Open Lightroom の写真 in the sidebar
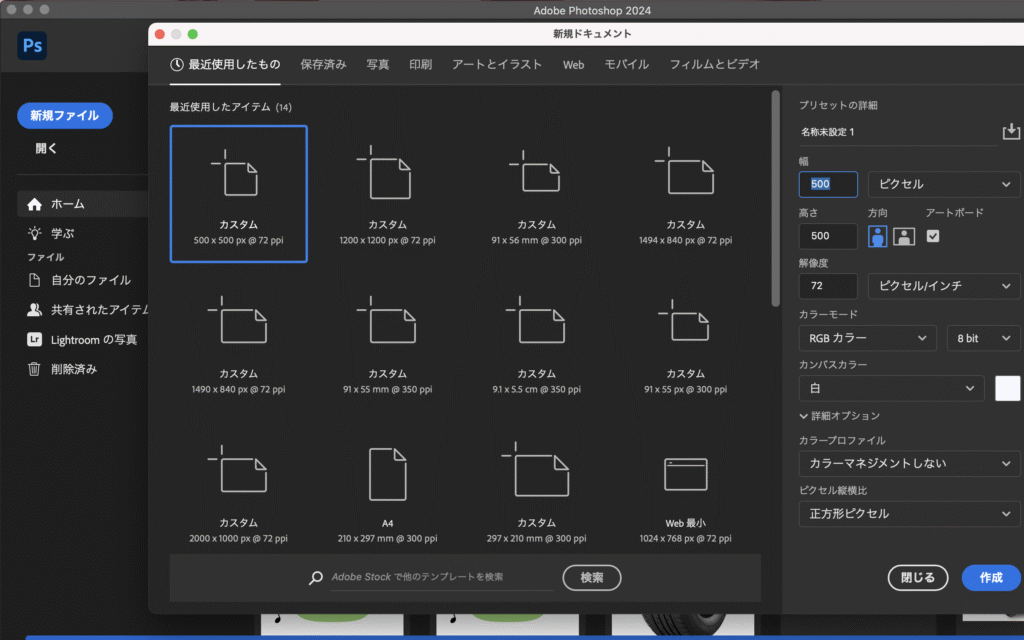Image resolution: width=1024 pixels, height=640 pixels. tap(94, 340)
